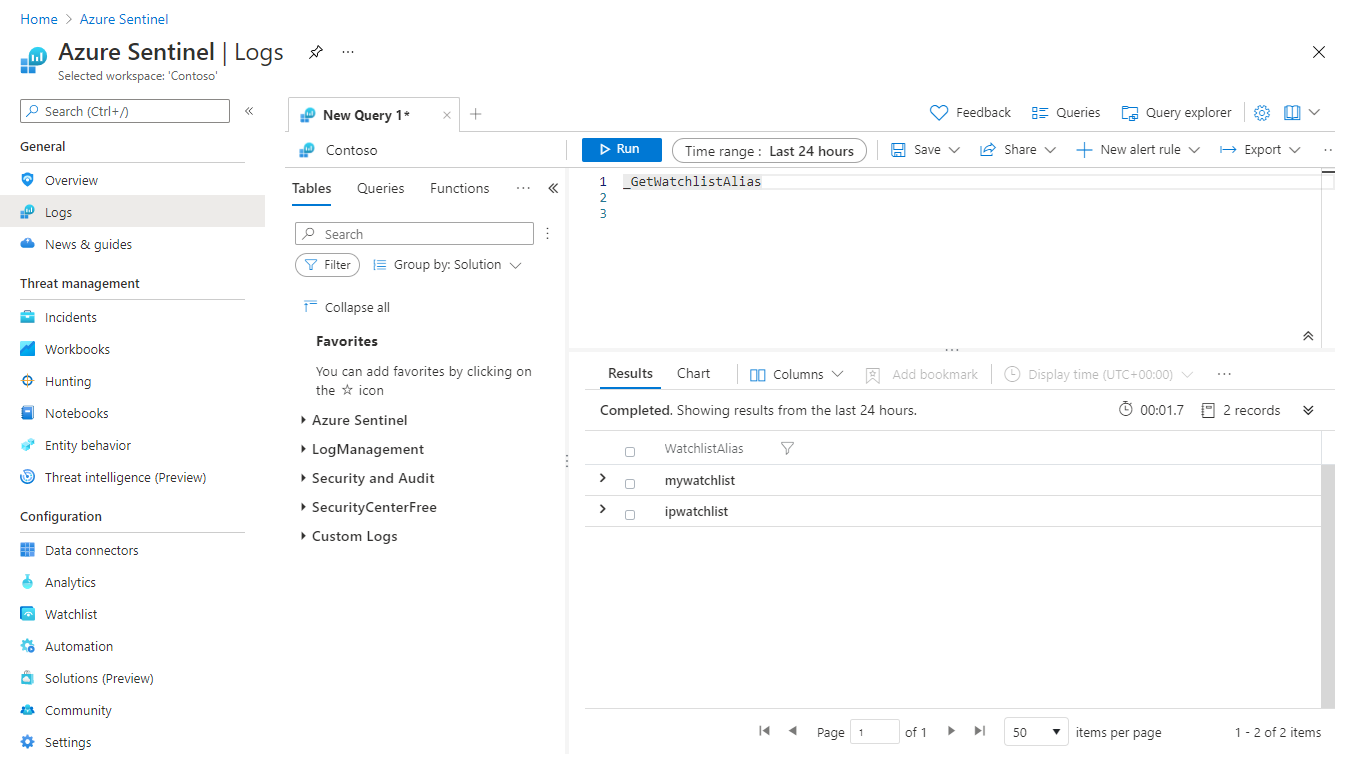Collapse the query editor pane

pos(1308,337)
